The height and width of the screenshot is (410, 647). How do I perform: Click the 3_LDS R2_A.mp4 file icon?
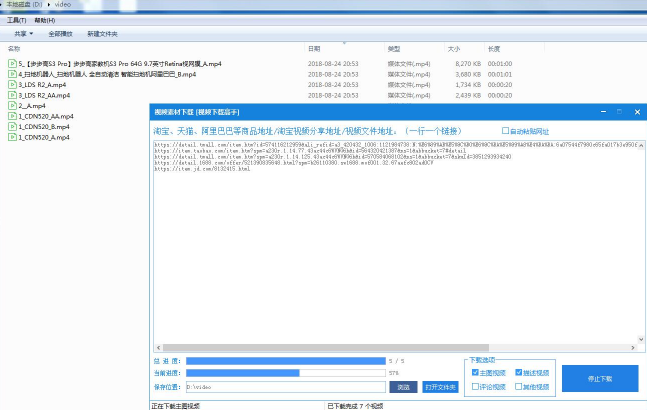[12, 85]
